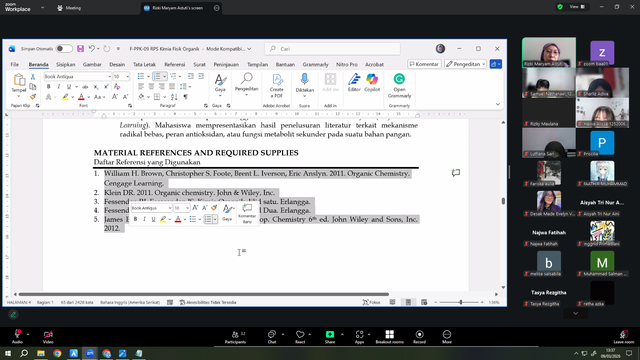Open the Book Antiqua font name dropdown in ribbon

[x=109, y=77]
